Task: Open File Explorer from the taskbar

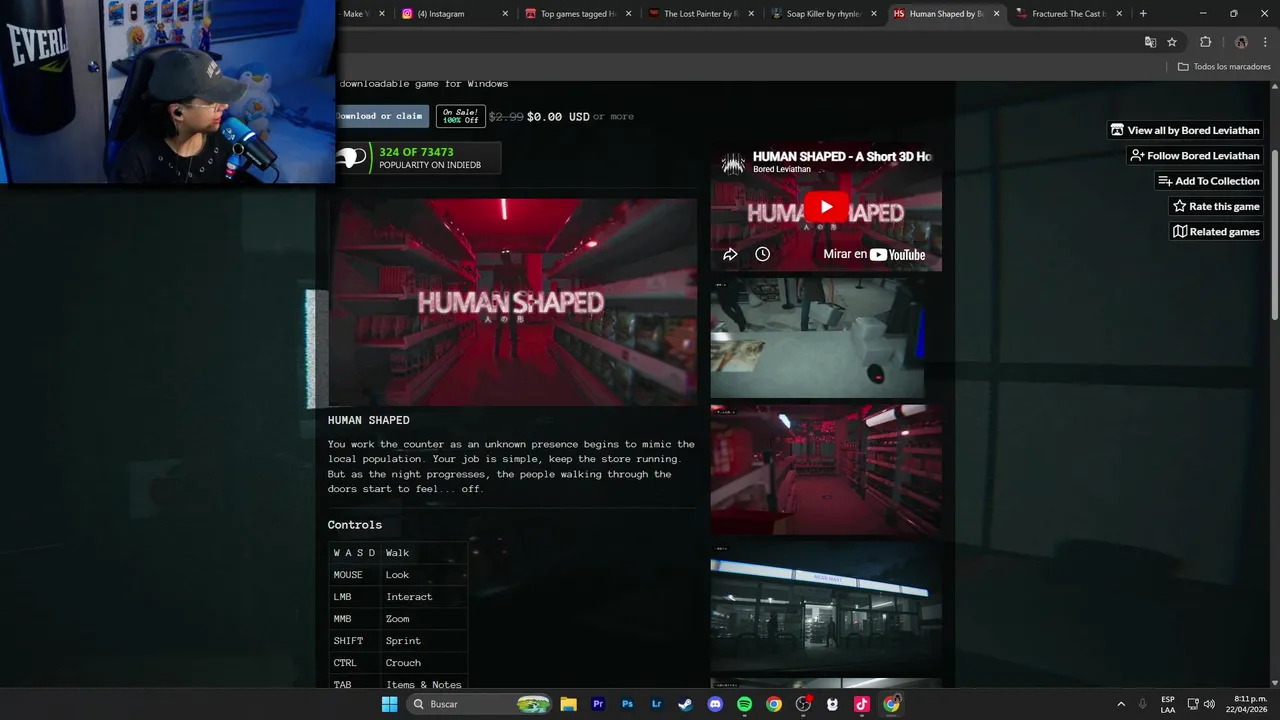Action: pyautogui.click(x=568, y=704)
